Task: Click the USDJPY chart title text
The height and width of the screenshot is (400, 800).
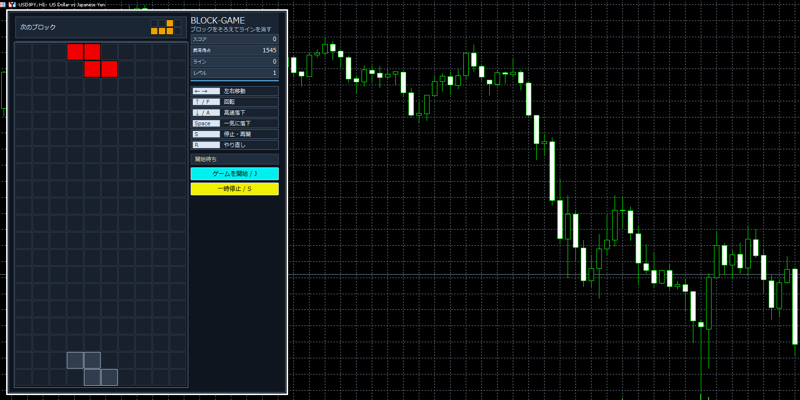Action: coord(61,5)
